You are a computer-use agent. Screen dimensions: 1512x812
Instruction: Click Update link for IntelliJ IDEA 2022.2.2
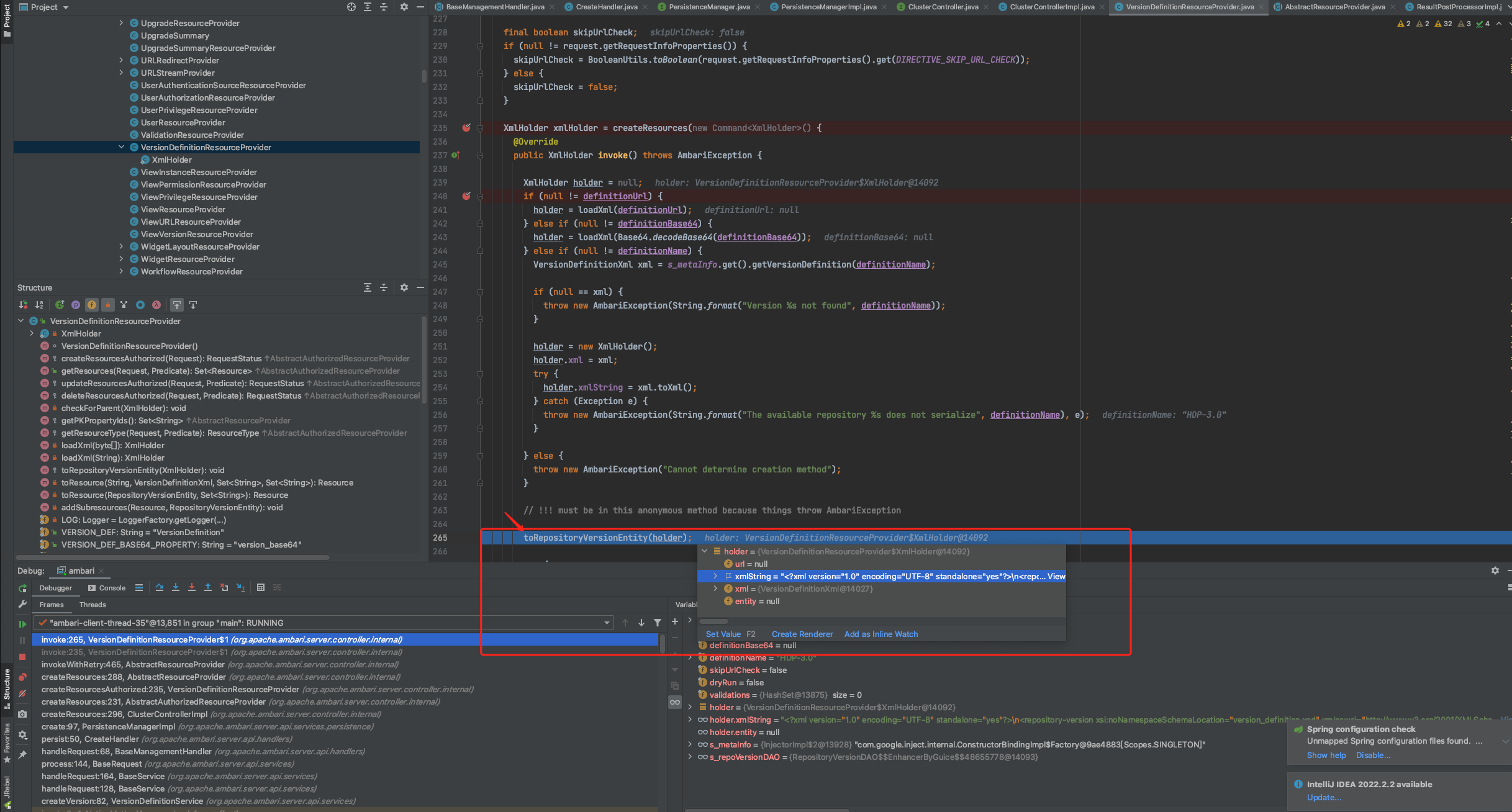tap(1324, 797)
